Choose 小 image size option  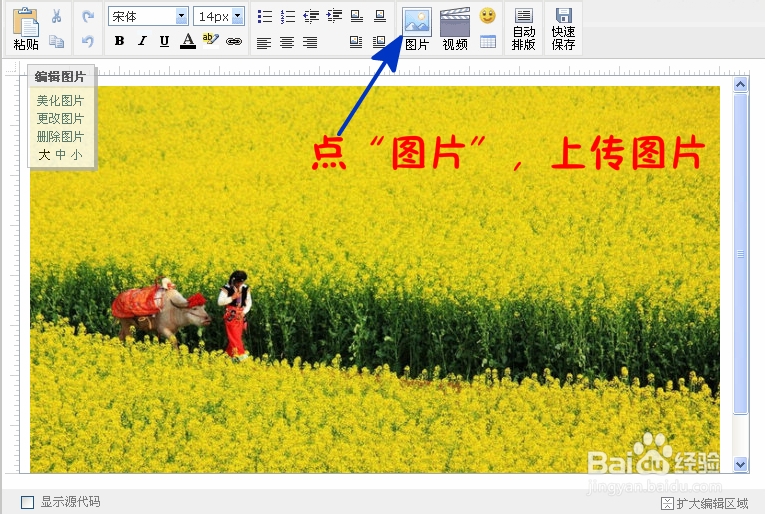click(77, 155)
